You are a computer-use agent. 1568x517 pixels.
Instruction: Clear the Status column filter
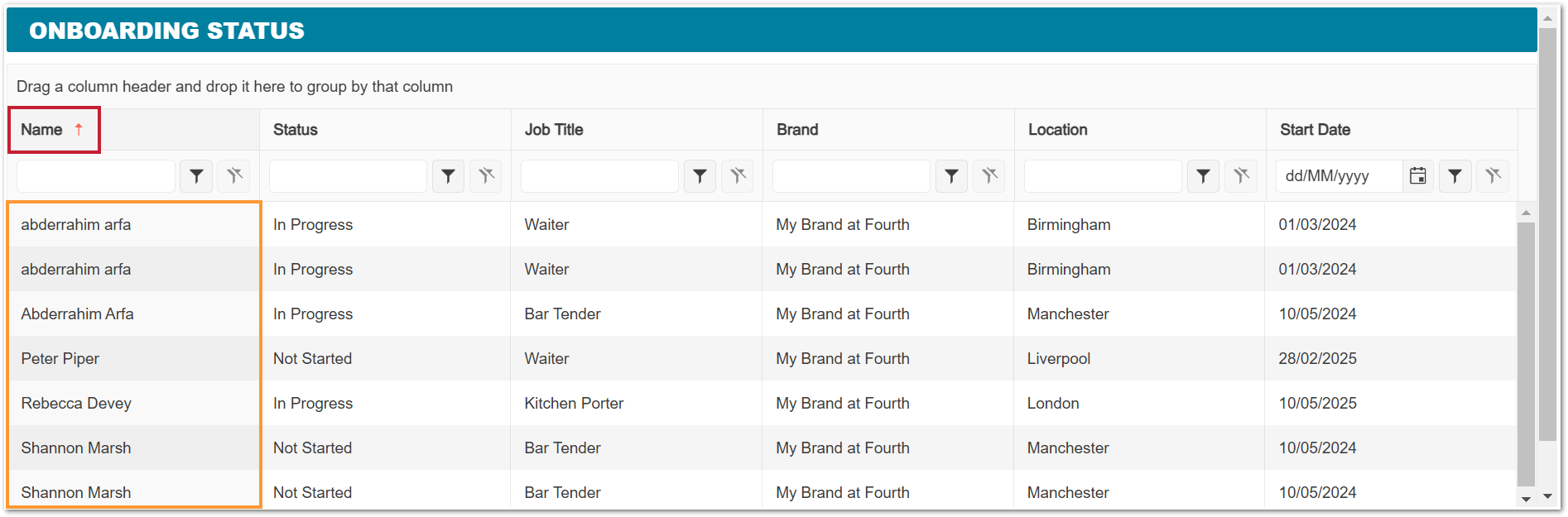486,176
